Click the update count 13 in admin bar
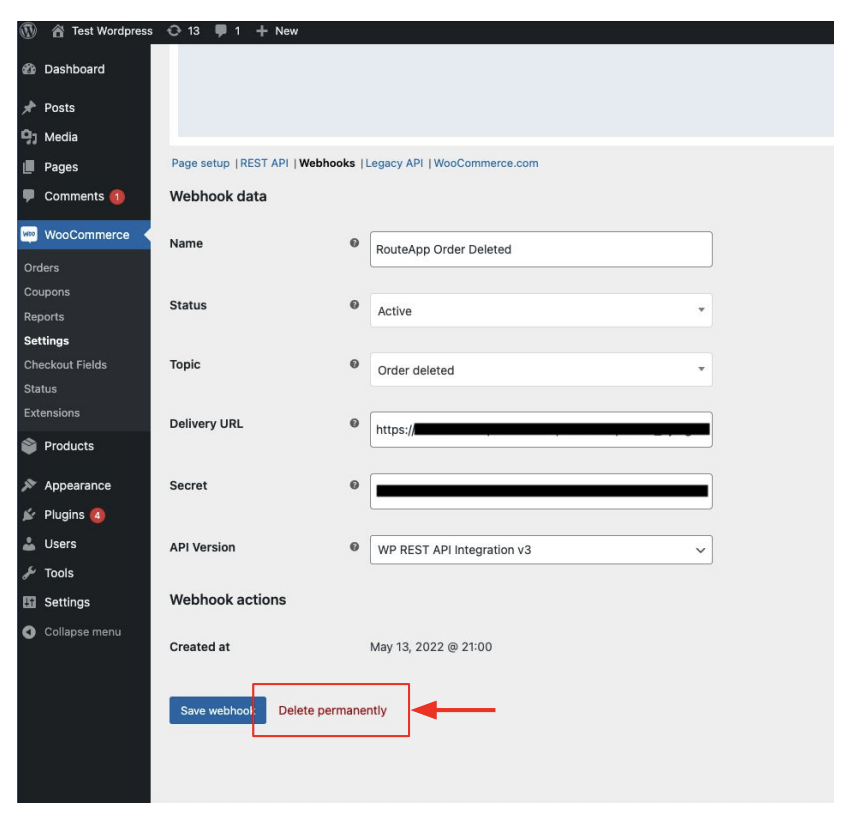846x820 pixels. click(194, 31)
